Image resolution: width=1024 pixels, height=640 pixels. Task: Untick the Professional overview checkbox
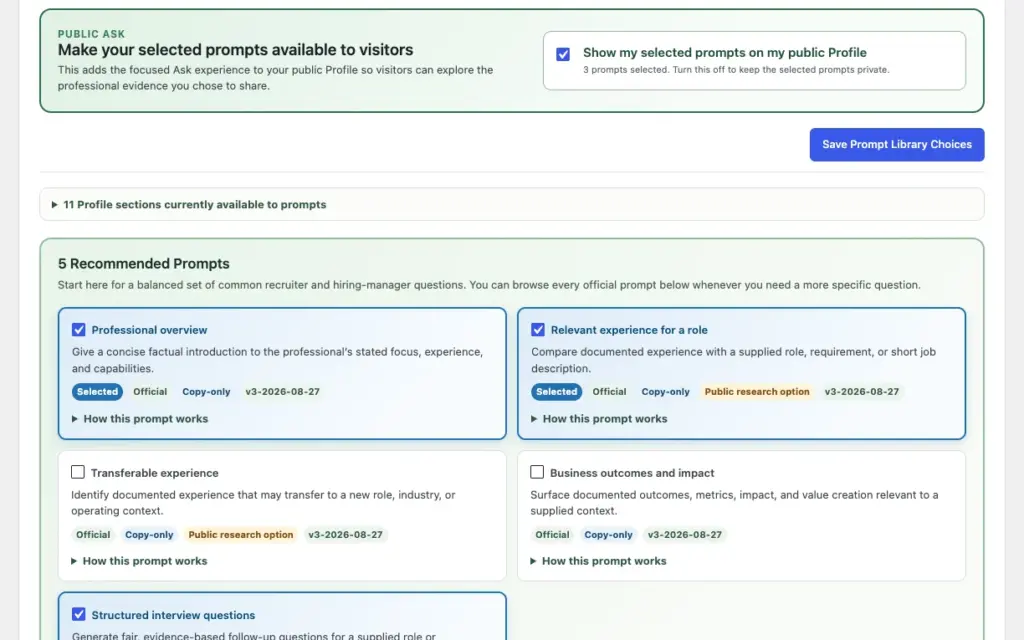pos(78,330)
